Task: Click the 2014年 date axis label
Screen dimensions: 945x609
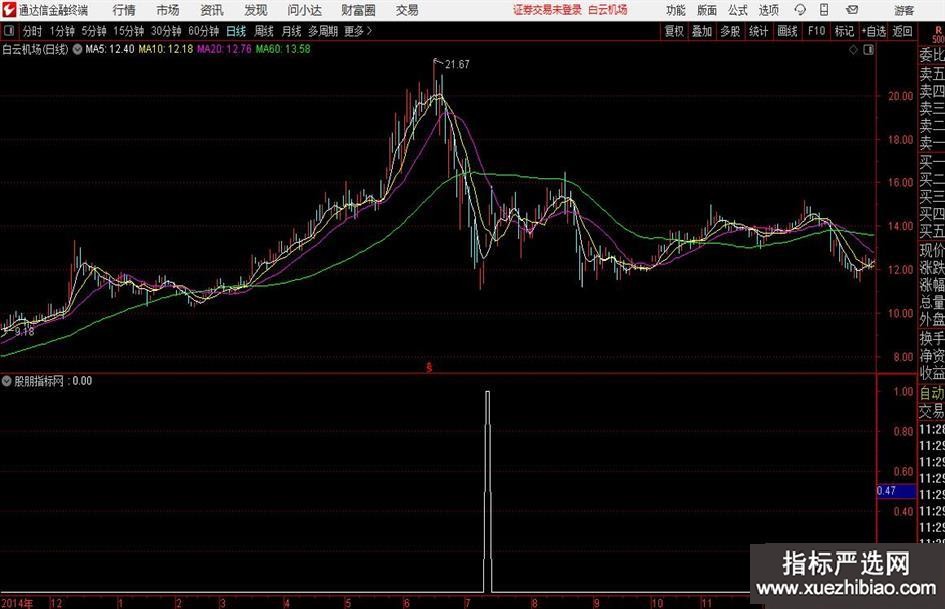Action: click(x=17, y=603)
